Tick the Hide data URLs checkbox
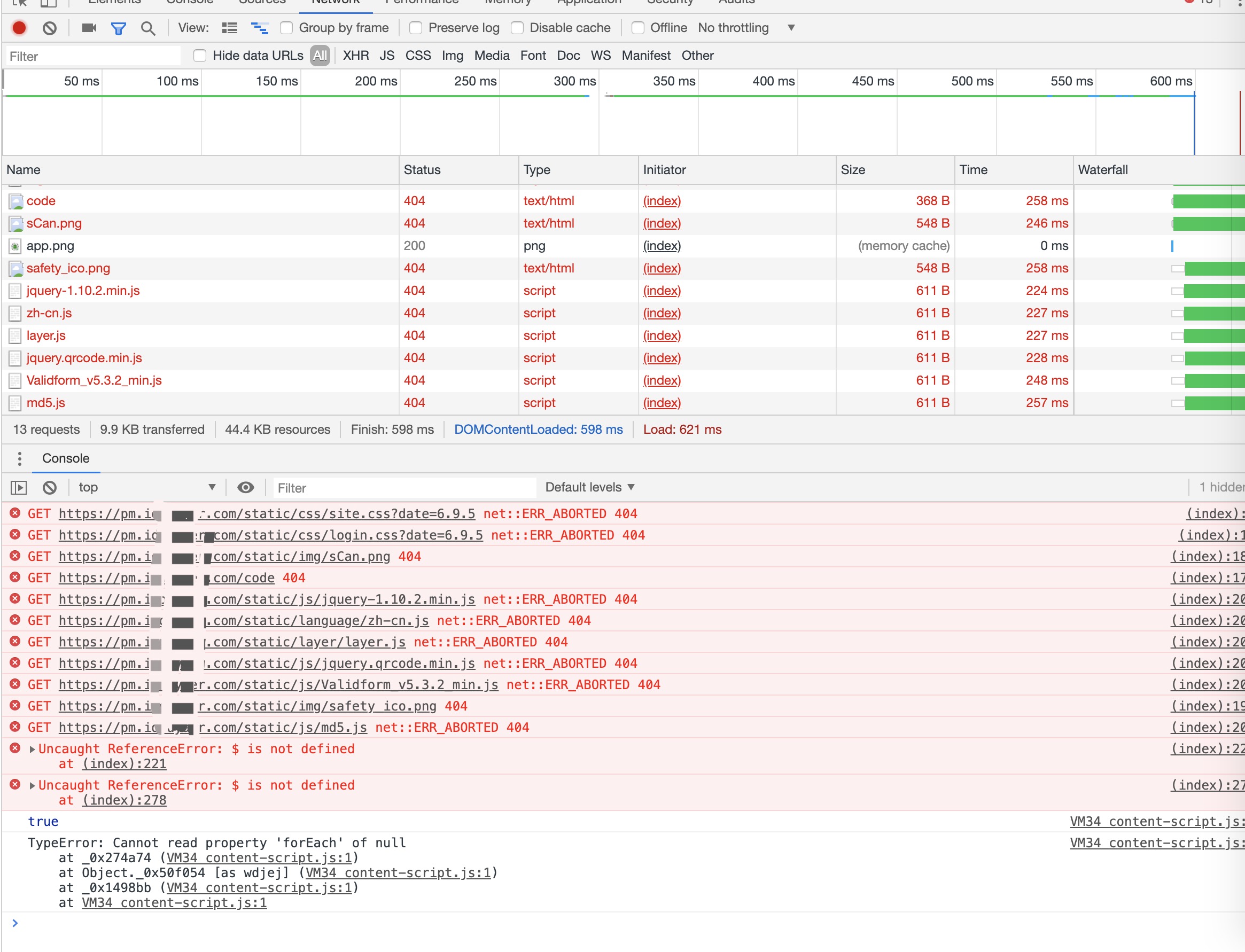 tap(200, 56)
